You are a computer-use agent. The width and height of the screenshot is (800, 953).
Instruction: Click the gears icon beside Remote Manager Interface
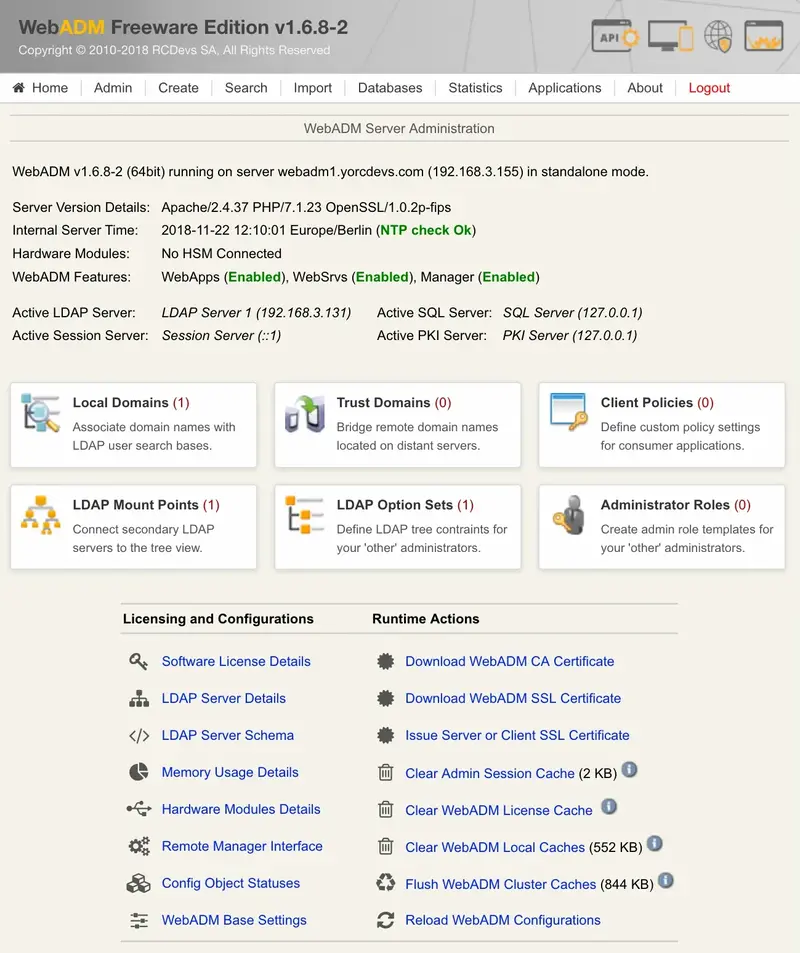pyautogui.click(x=139, y=846)
